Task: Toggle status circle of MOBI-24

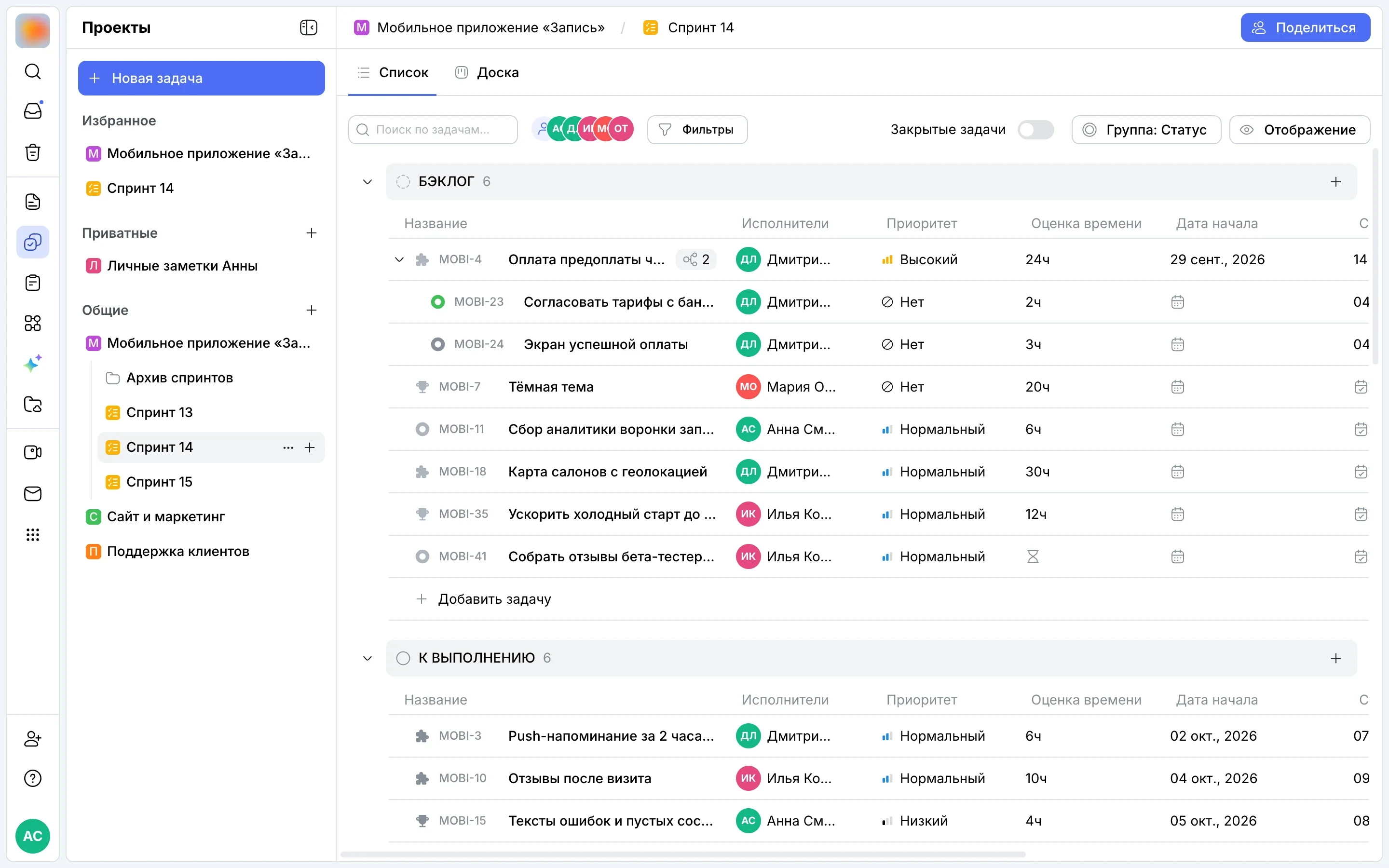Action: [x=438, y=344]
